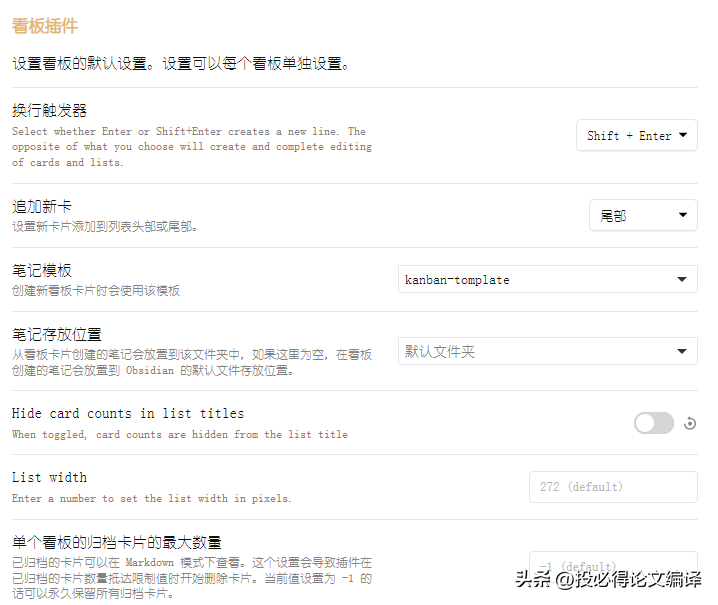Screen dimensions: 718x605
Task: Select the When toggled, card counts are hidden text
Action: [x=180, y=434]
